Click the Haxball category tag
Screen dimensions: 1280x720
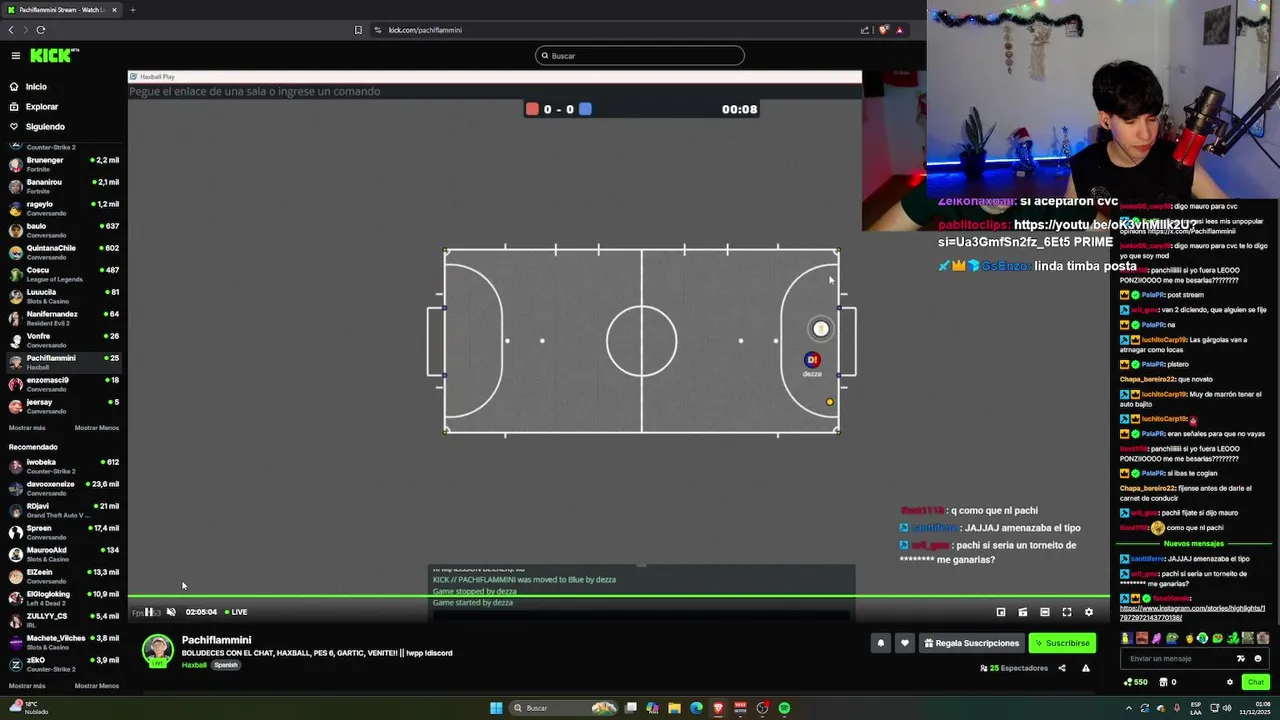[x=194, y=665]
